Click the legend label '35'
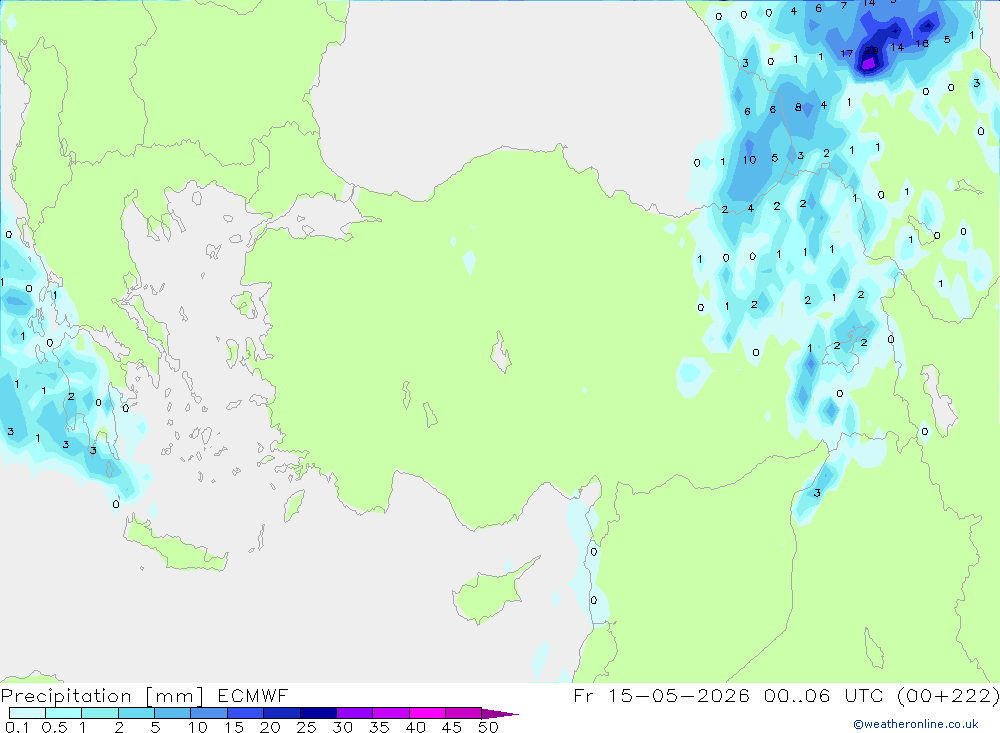The image size is (1000, 733). coord(379,727)
